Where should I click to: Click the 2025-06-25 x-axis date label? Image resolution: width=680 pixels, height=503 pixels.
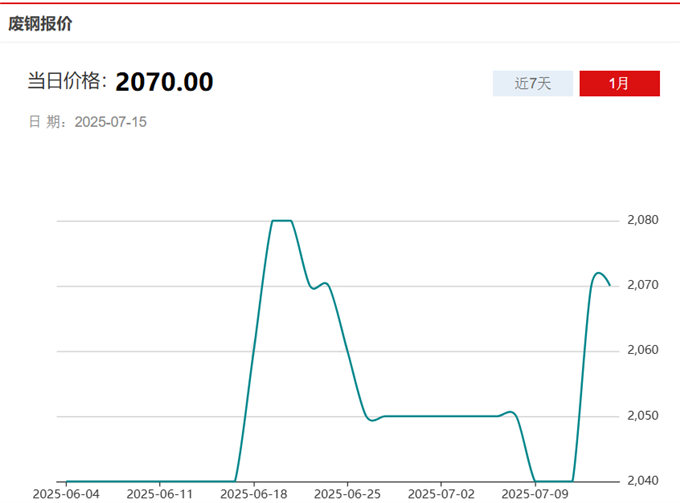tap(347, 494)
